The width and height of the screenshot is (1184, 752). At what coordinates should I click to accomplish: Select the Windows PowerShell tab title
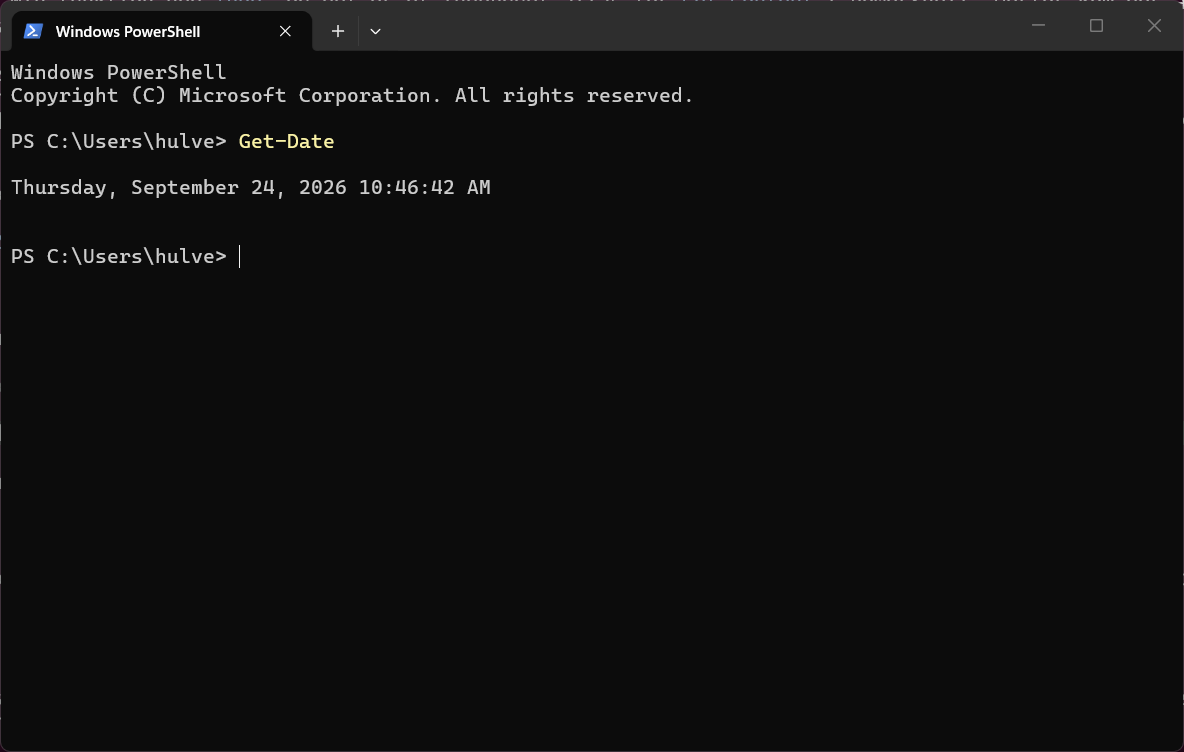point(128,32)
